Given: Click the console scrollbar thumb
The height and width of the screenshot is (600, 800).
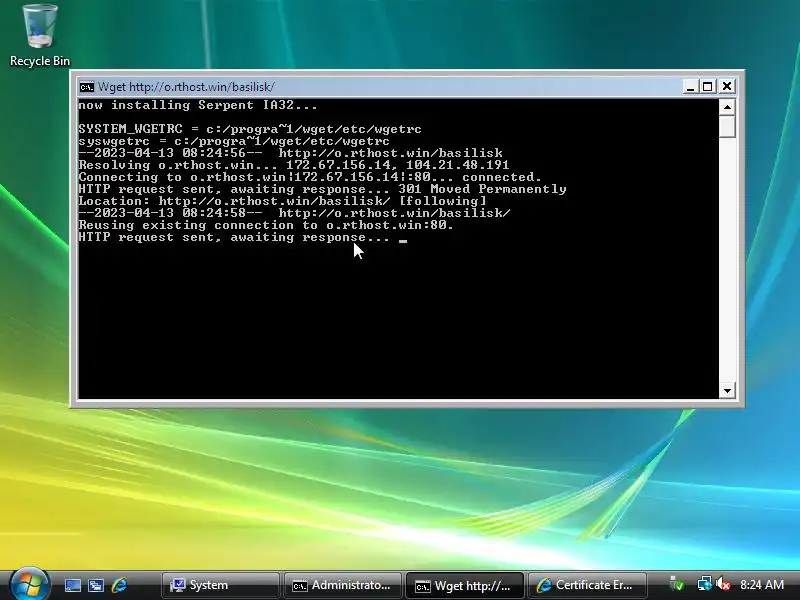Looking at the screenshot, I should click(x=727, y=126).
